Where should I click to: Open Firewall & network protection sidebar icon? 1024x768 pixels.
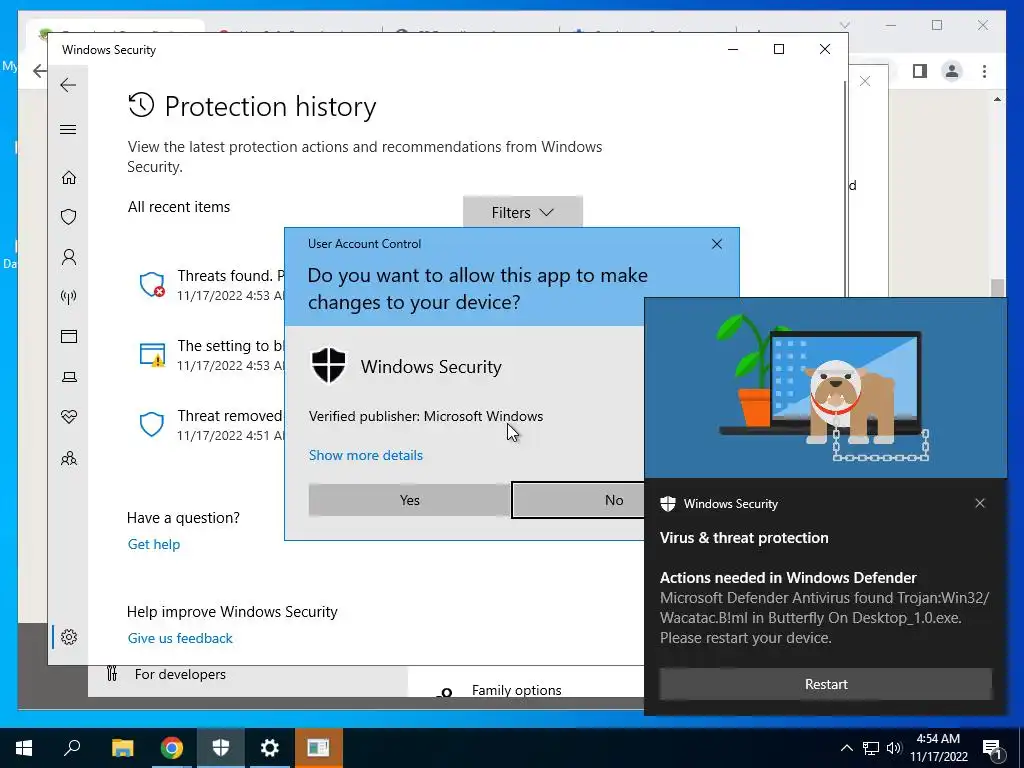point(69,297)
